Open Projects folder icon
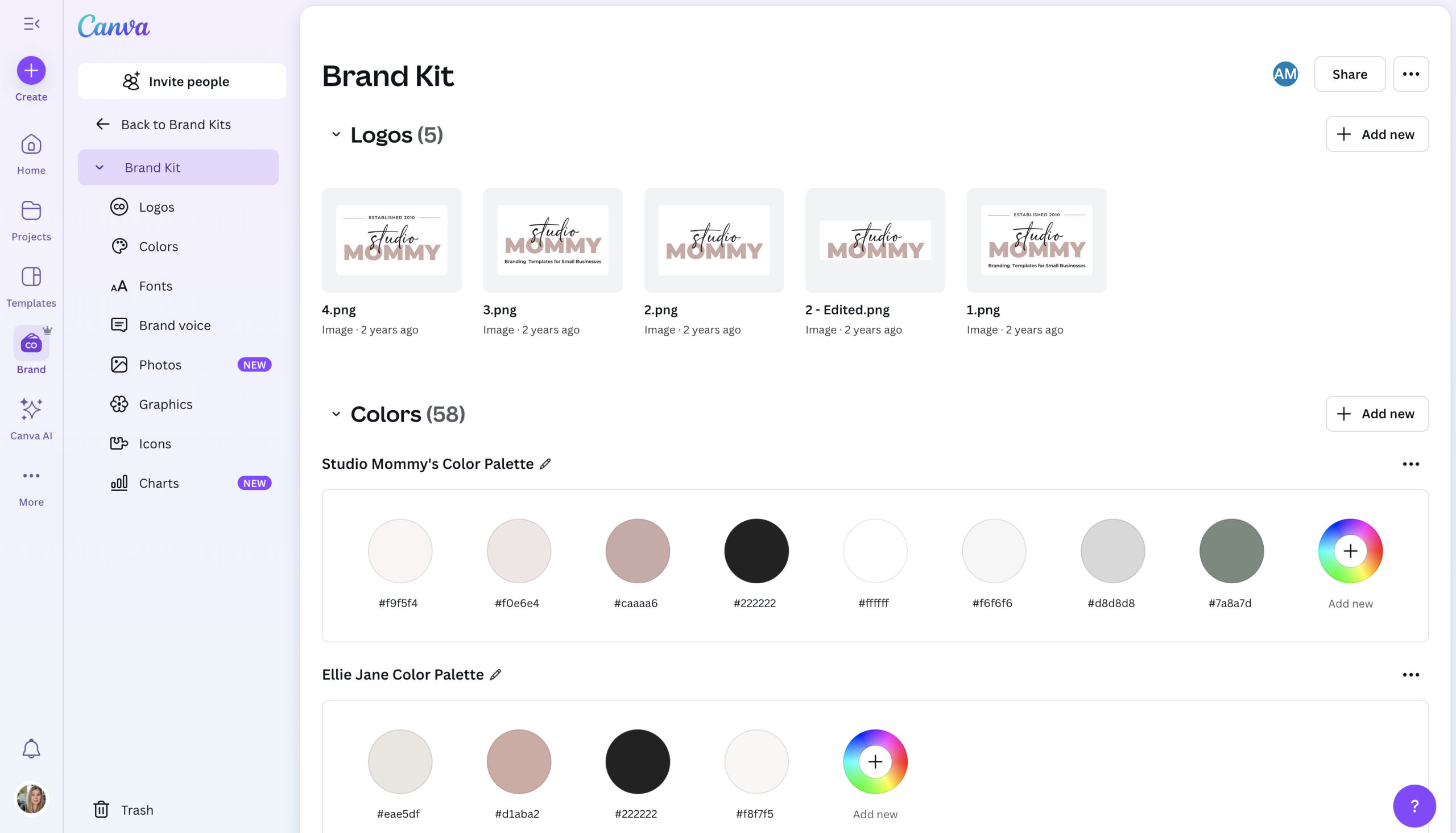 coord(31,211)
